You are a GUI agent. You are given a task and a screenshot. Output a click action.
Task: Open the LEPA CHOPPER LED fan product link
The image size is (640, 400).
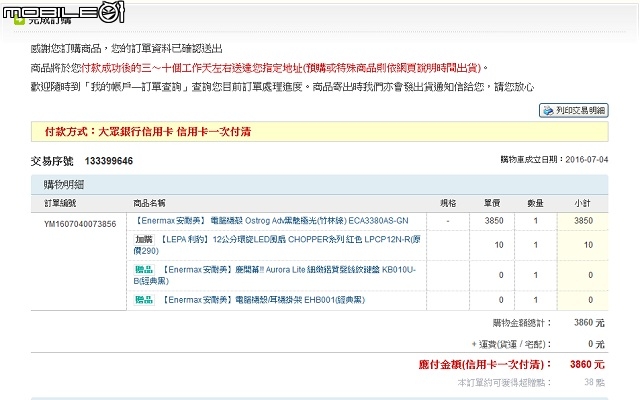coord(277,245)
